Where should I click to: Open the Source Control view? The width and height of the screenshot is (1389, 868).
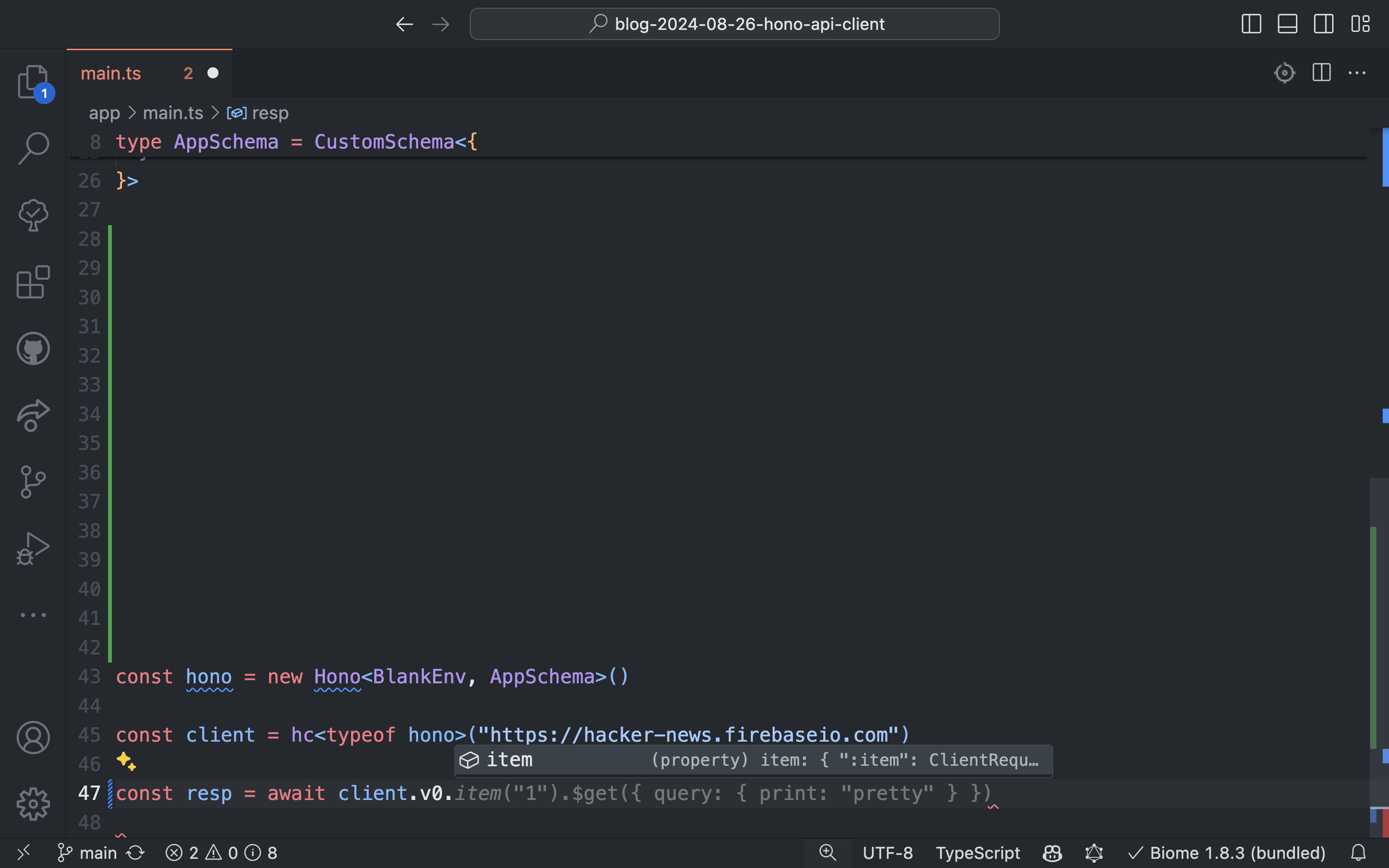[33, 482]
